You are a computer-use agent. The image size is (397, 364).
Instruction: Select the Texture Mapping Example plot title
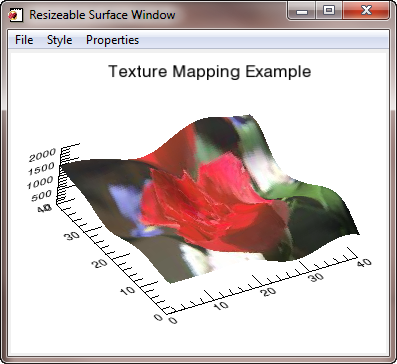coord(210,71)
